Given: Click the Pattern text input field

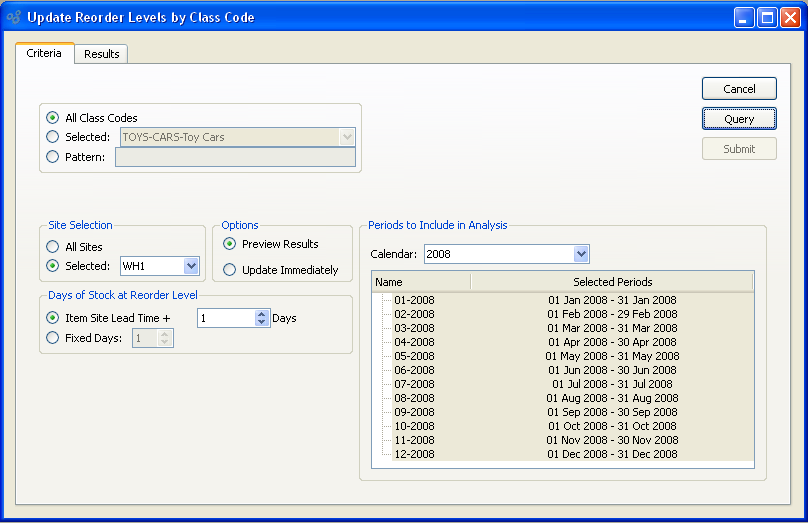Looking at the screenshot, I should point(235,157).
